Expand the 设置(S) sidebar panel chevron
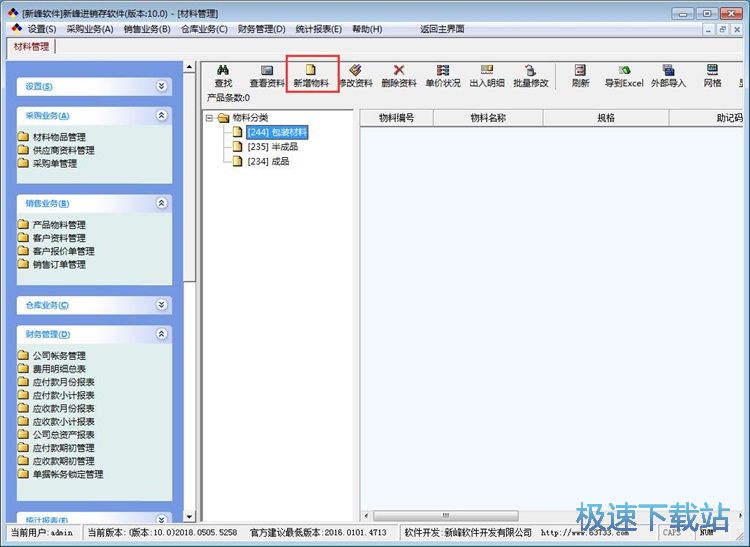This screenshot has height=547, width=750. click(162, 86)
